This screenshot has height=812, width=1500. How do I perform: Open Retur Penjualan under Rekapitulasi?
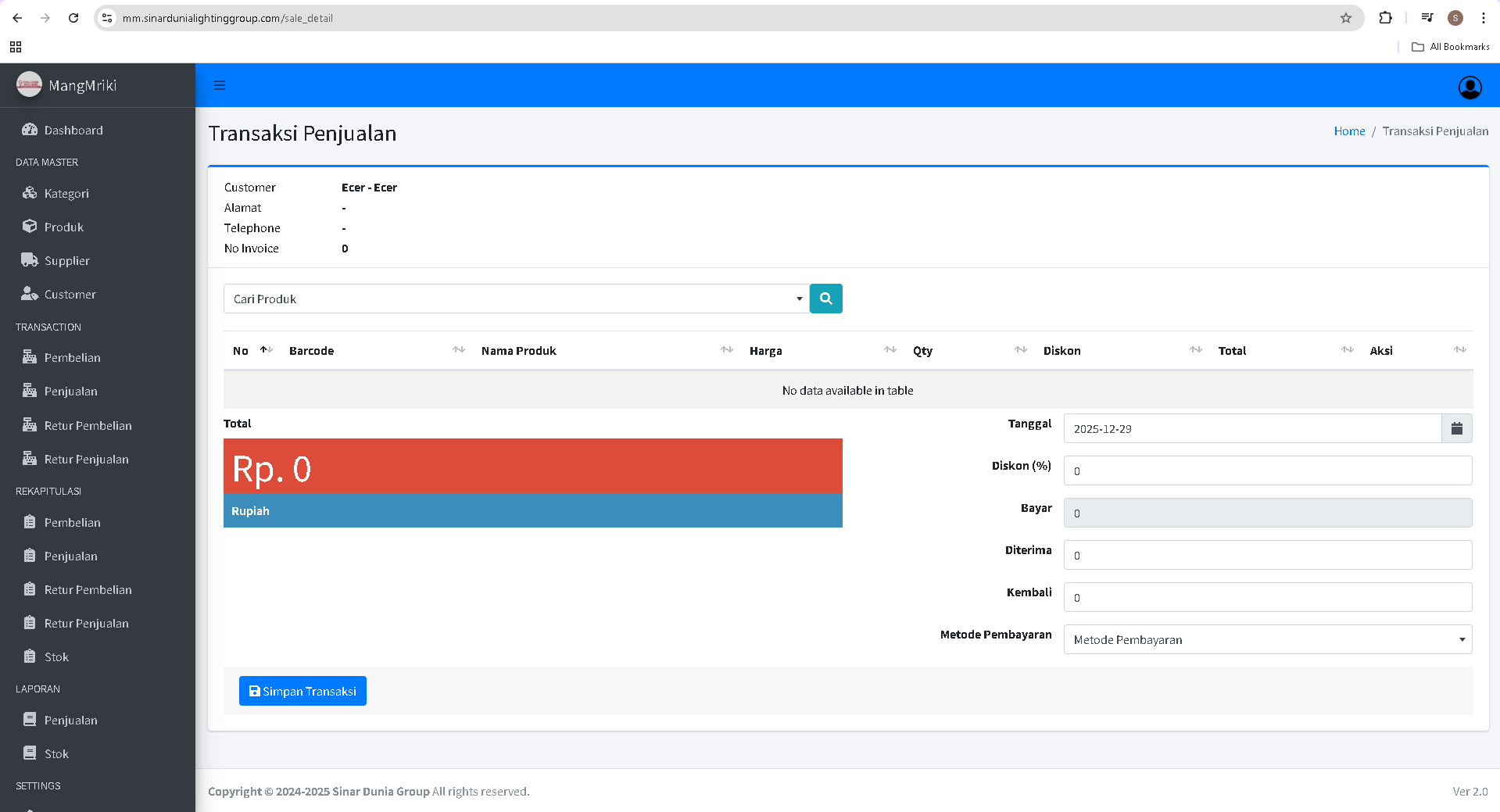(x=97, y=623)
